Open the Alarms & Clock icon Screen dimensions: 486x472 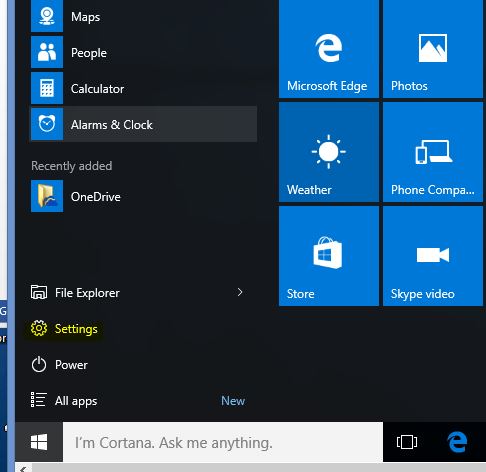click(x=47, y=124)
